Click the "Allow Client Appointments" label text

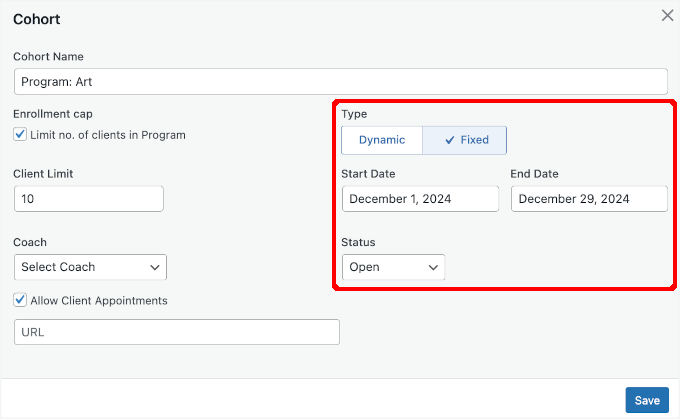click(99, 300)
